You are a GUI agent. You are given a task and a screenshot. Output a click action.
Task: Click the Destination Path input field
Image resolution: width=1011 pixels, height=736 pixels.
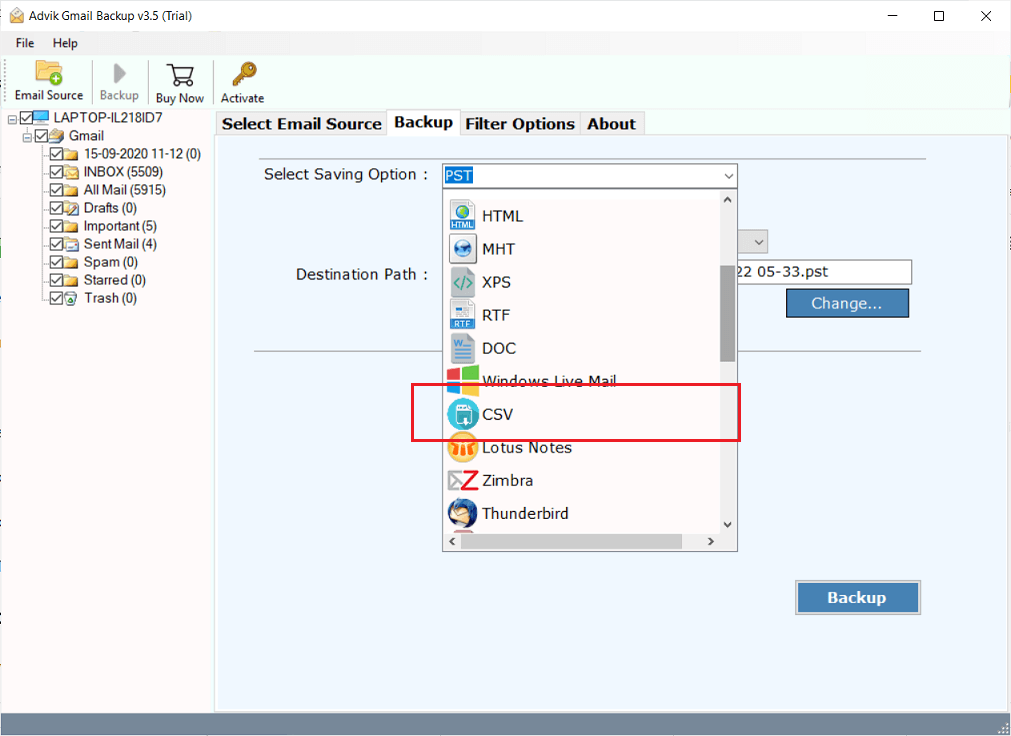pos(824,272)
